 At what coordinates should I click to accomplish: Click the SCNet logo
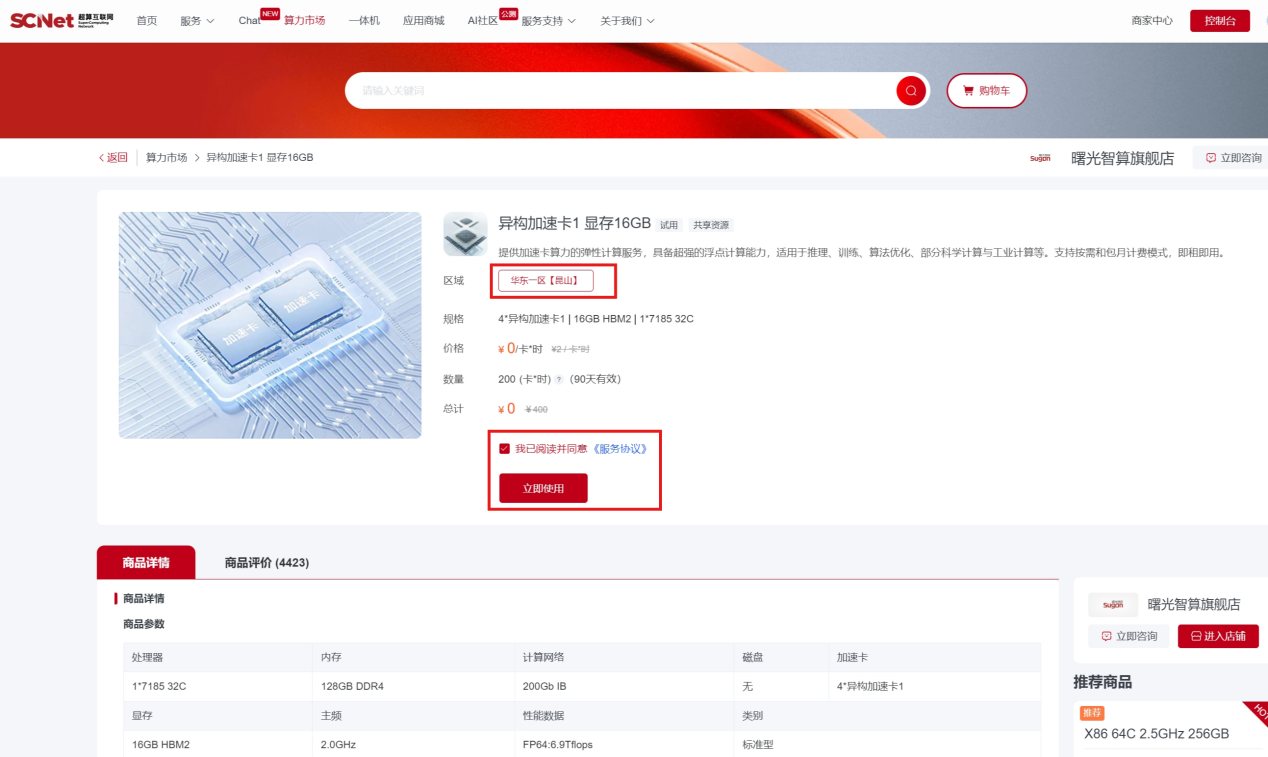(x=61, y=21)
